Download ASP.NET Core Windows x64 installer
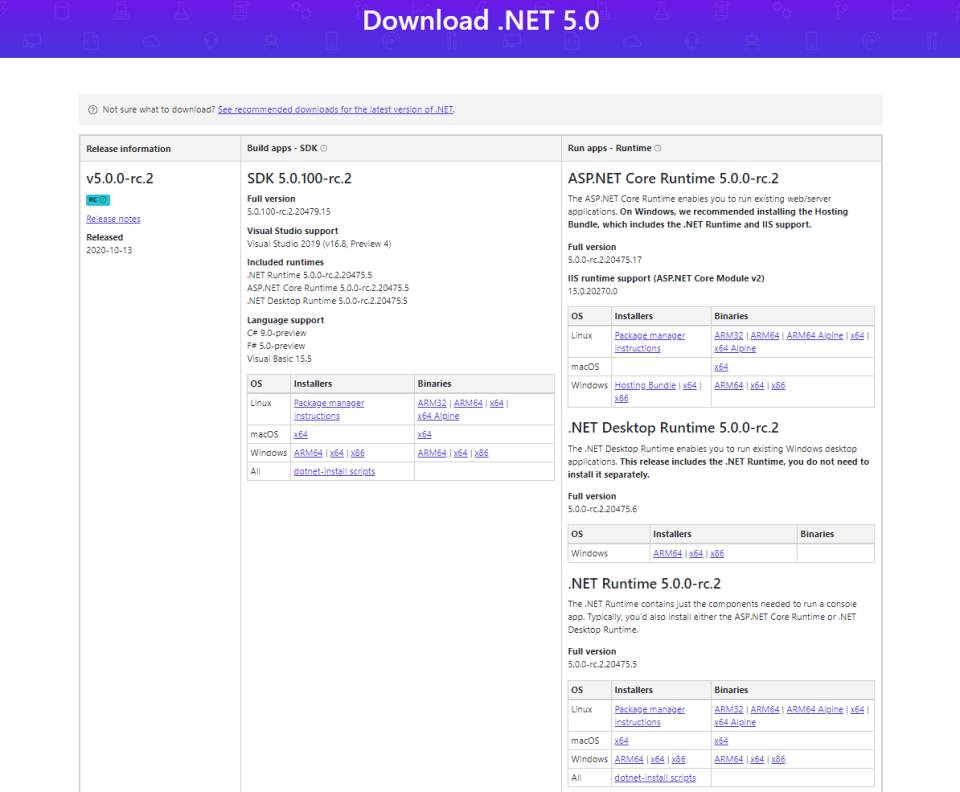This screenshot has width=960, height=792. pyautogui.click(x=690, y=386)
